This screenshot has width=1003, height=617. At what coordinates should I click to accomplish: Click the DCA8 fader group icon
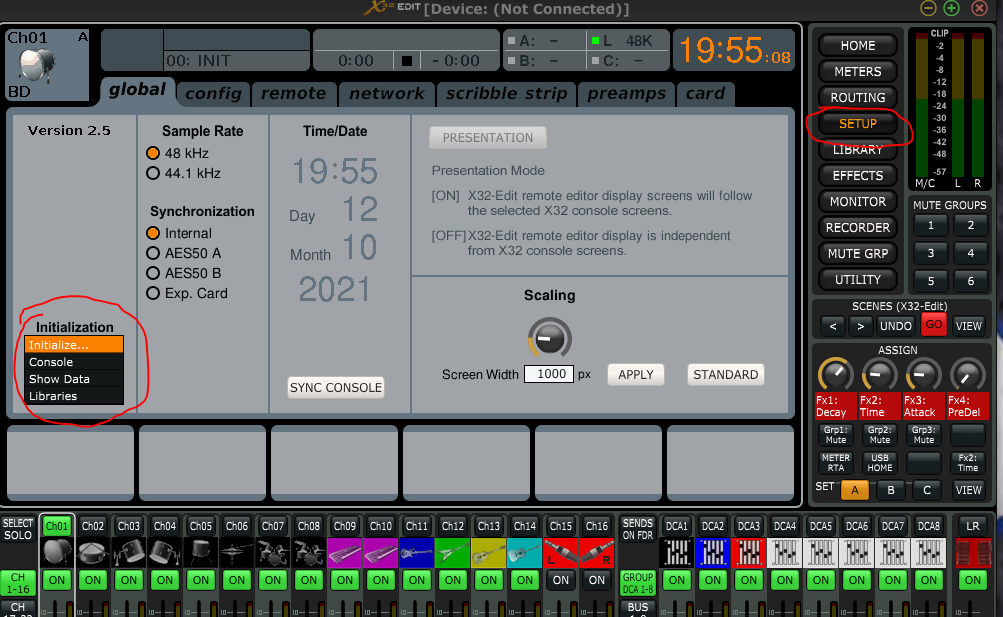click(x=929, y=552)
